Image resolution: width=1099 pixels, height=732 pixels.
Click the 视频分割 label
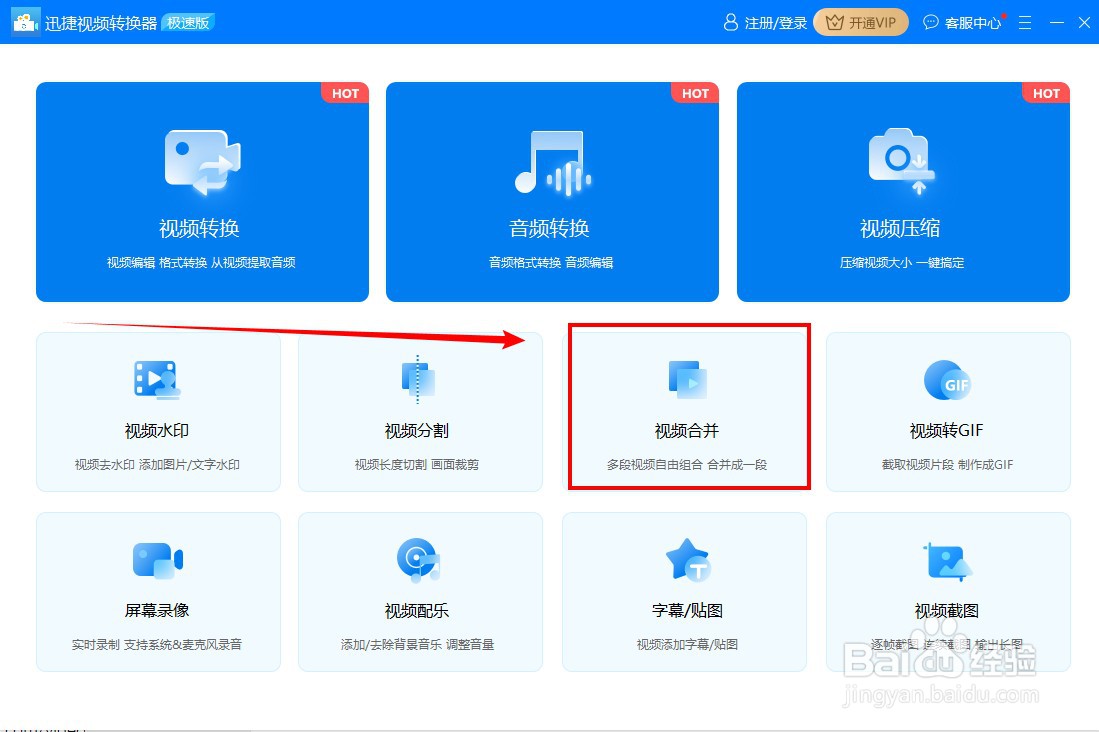[x=417, y=431]
